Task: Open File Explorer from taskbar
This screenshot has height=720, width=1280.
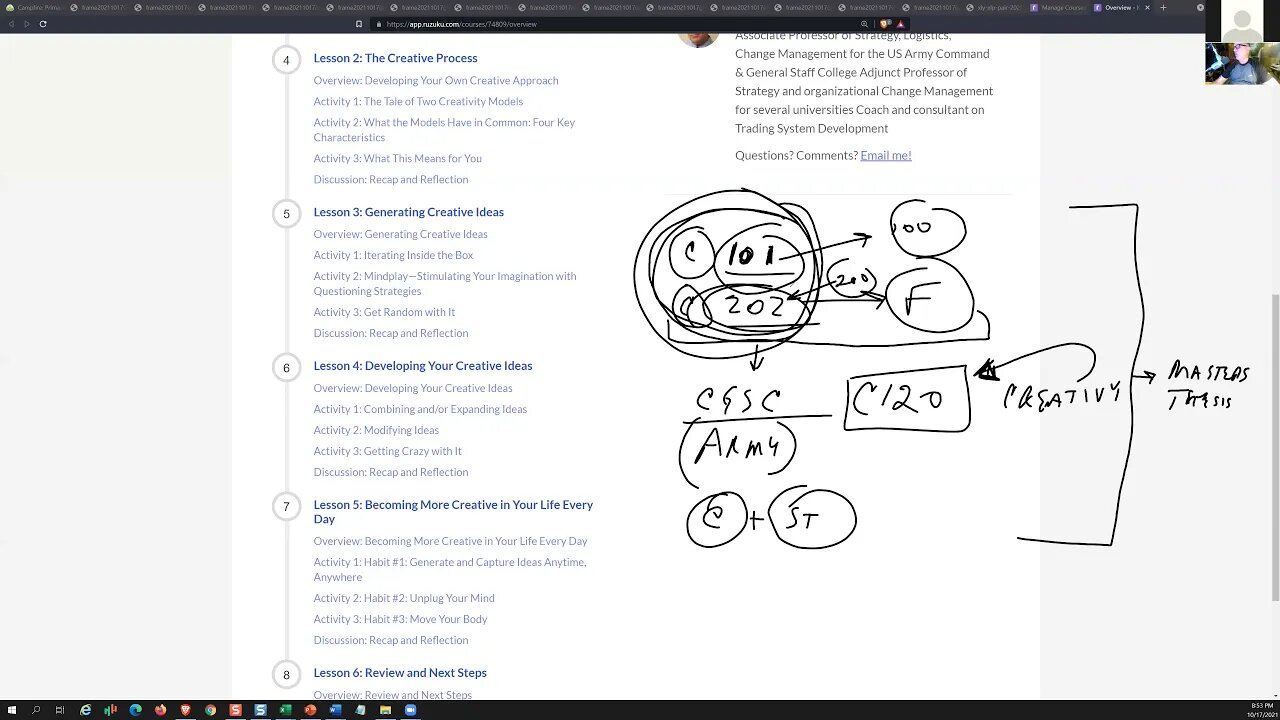Action: click(x=385, y=710)
